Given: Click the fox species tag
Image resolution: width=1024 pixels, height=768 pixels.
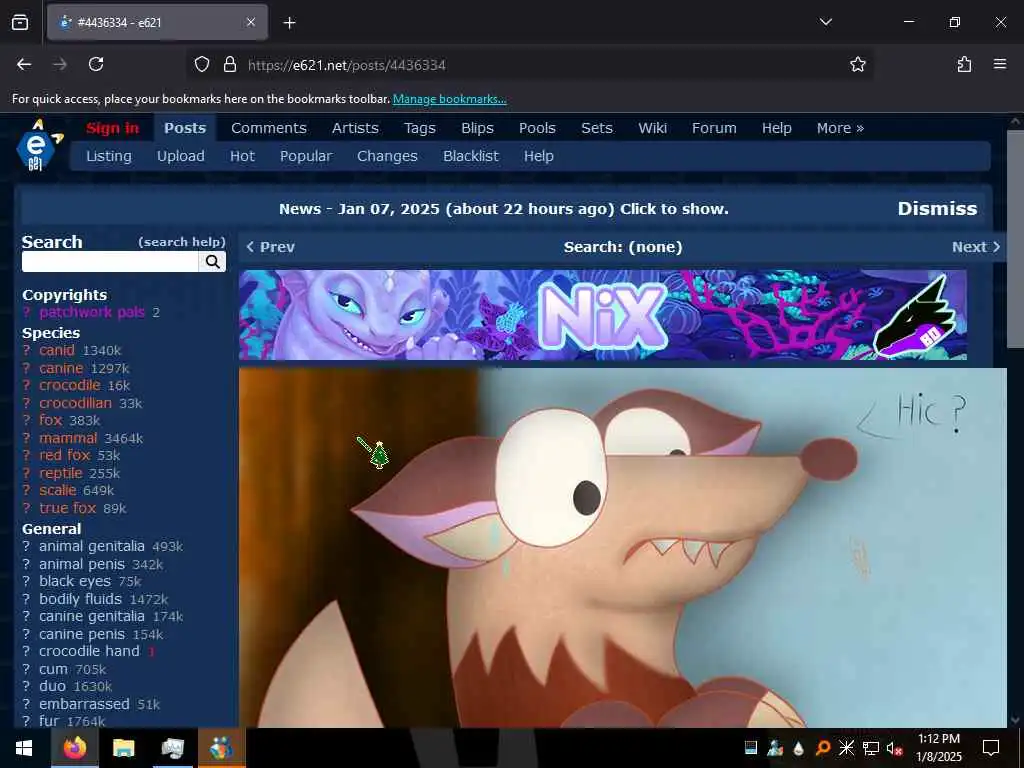Looking at the screenshot, I should tap(50, 420).
